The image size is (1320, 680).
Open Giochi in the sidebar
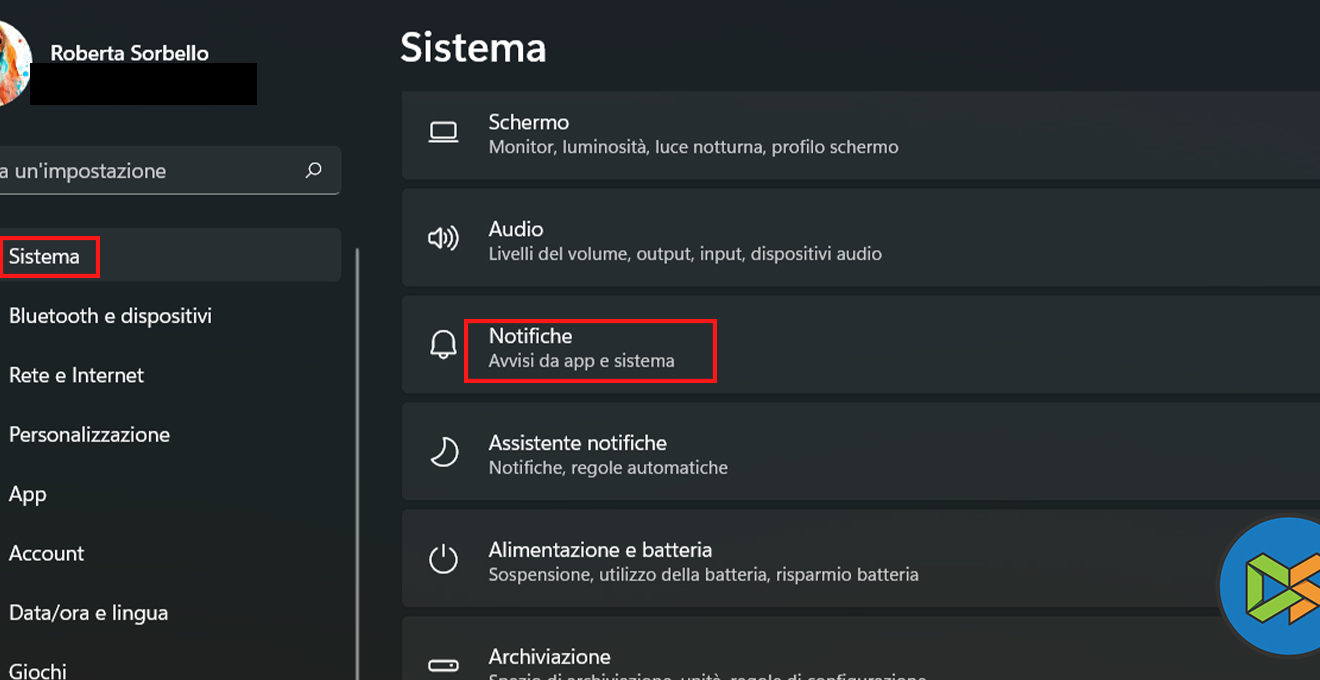[38, 670]
